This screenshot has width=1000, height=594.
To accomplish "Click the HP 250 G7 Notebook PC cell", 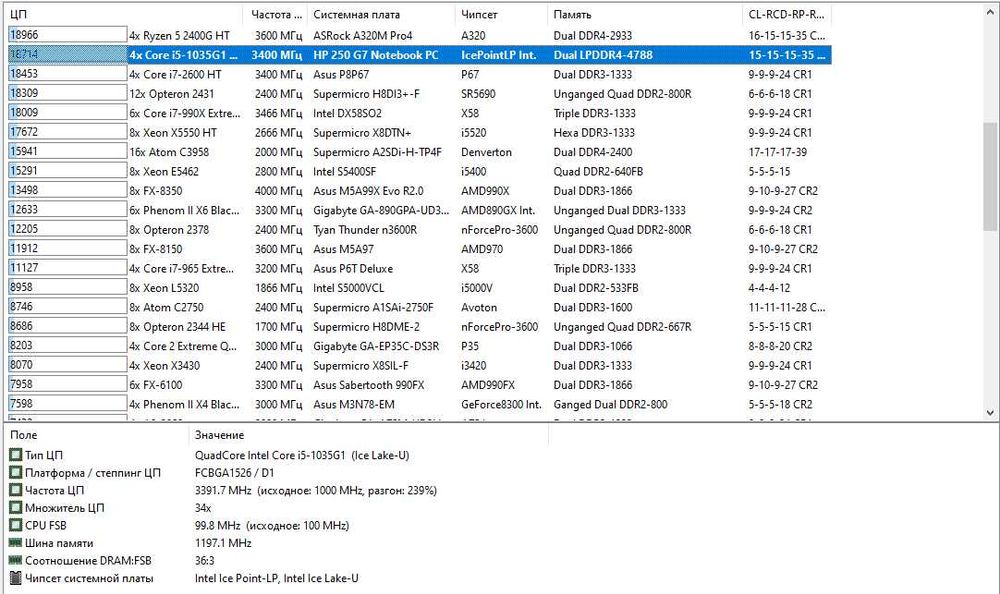I will [x=376, y=55].
